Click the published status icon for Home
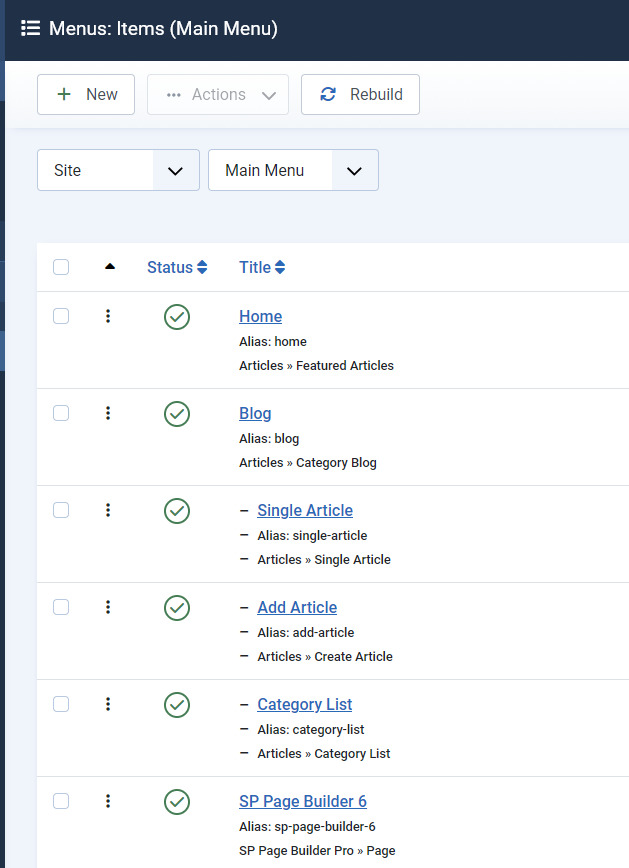The image size is (629, 868). pos(177,317)
